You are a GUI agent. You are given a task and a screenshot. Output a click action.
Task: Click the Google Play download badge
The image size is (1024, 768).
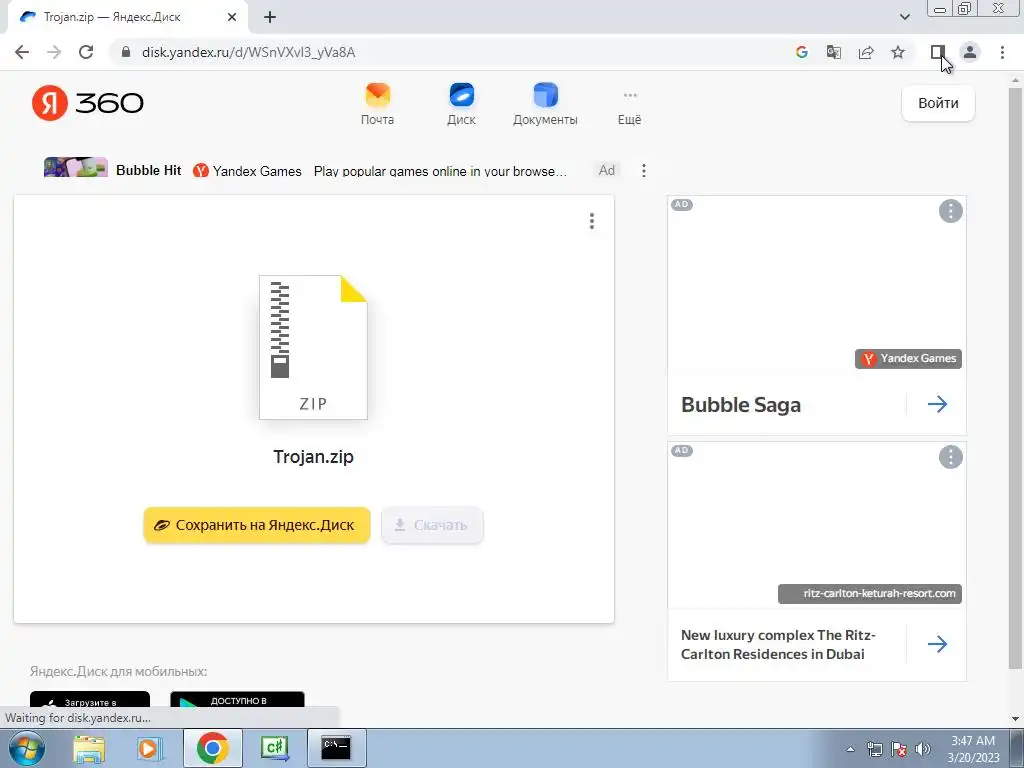[x=237, y=700]
